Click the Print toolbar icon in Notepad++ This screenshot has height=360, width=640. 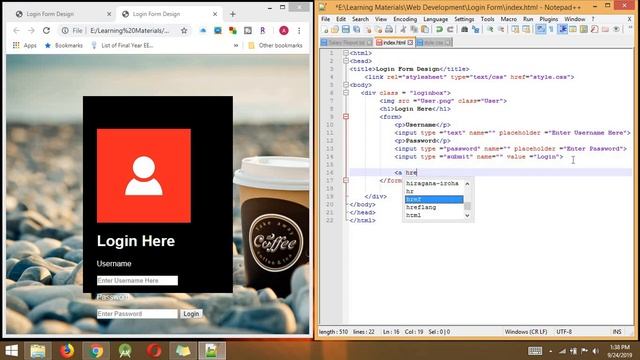coord(389,29)
